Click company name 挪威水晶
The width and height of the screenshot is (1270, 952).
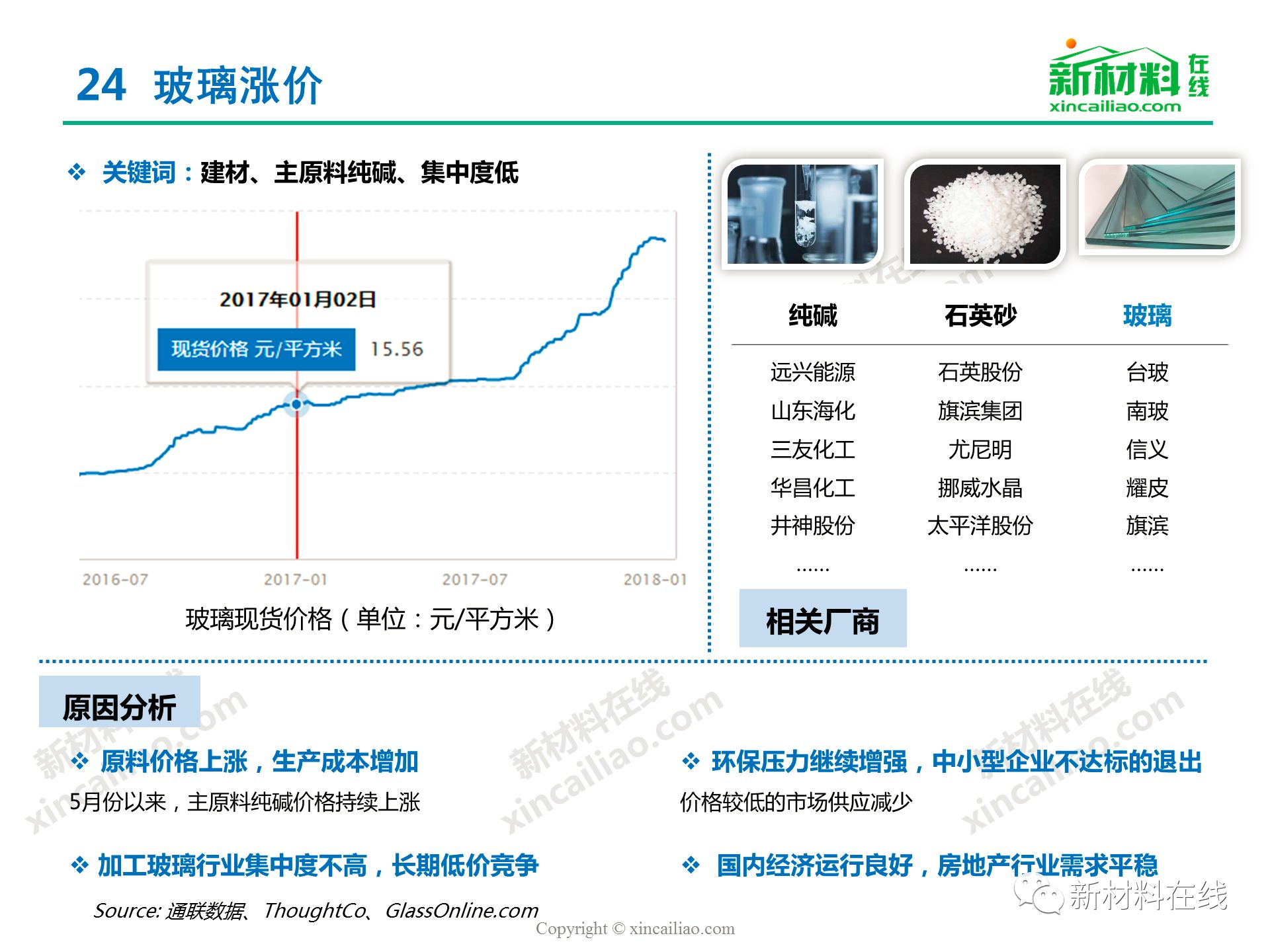coord(980,488)
